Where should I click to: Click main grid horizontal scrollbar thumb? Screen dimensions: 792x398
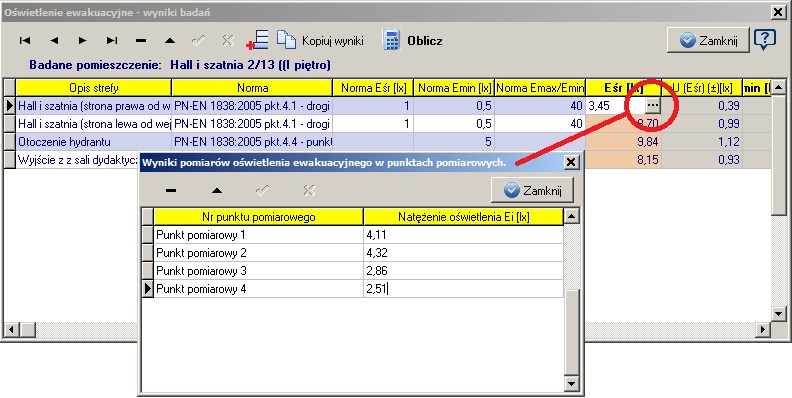click(x=28, y=330)
